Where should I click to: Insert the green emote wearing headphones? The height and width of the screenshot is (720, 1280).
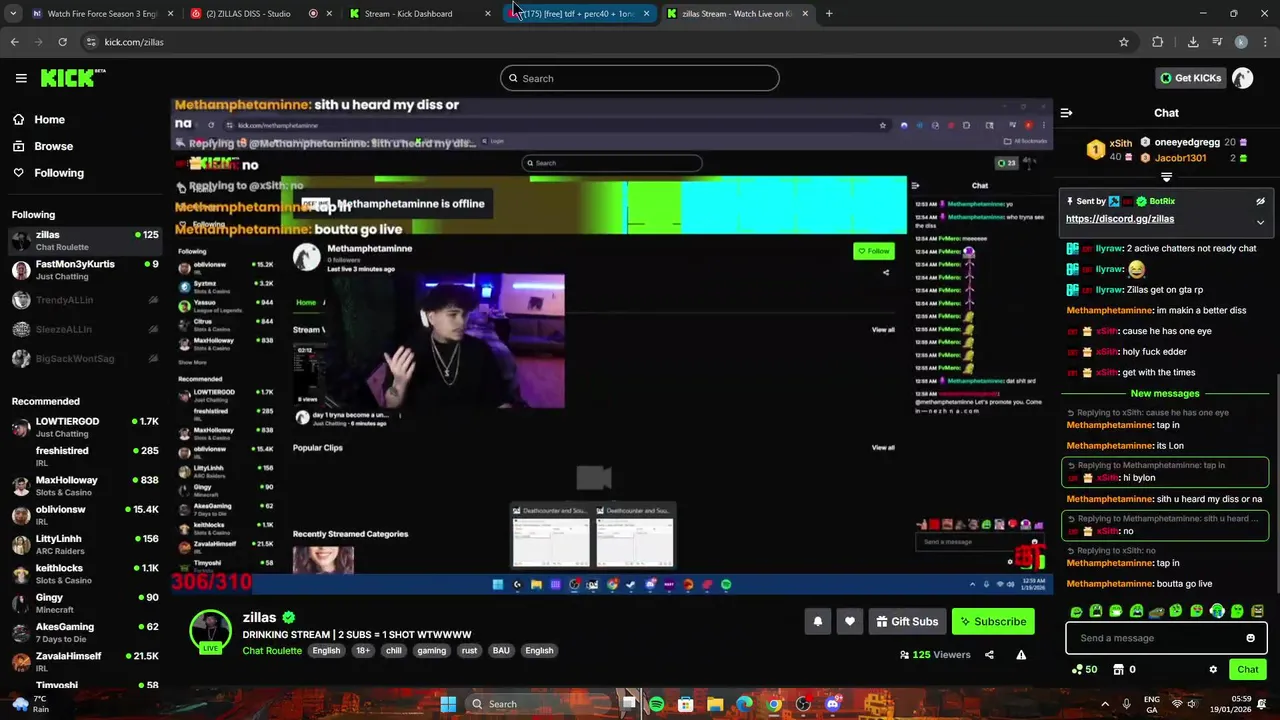(x=1217, y=611)
